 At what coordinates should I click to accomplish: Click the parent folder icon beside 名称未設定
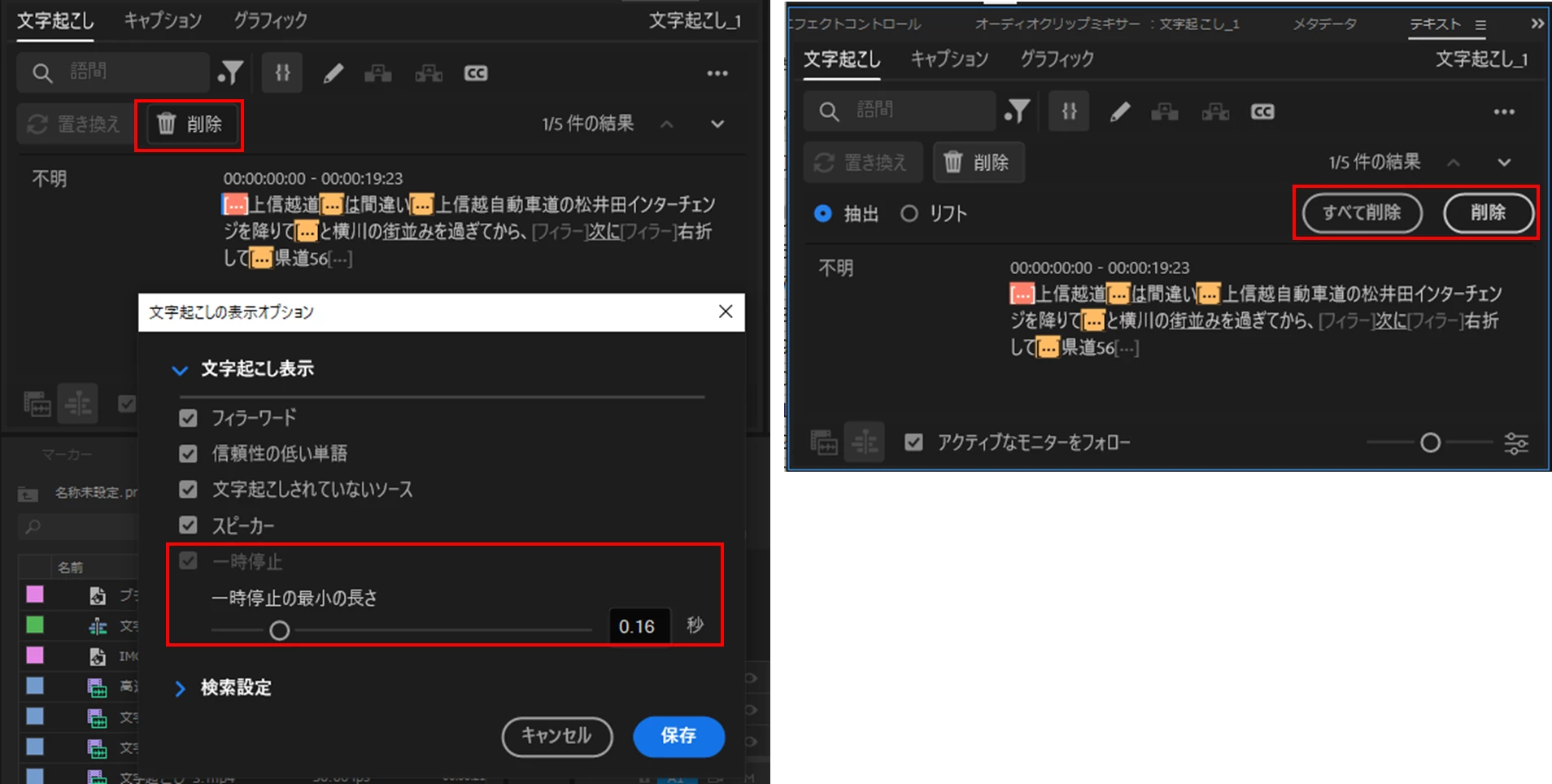(x=28, y=494)
